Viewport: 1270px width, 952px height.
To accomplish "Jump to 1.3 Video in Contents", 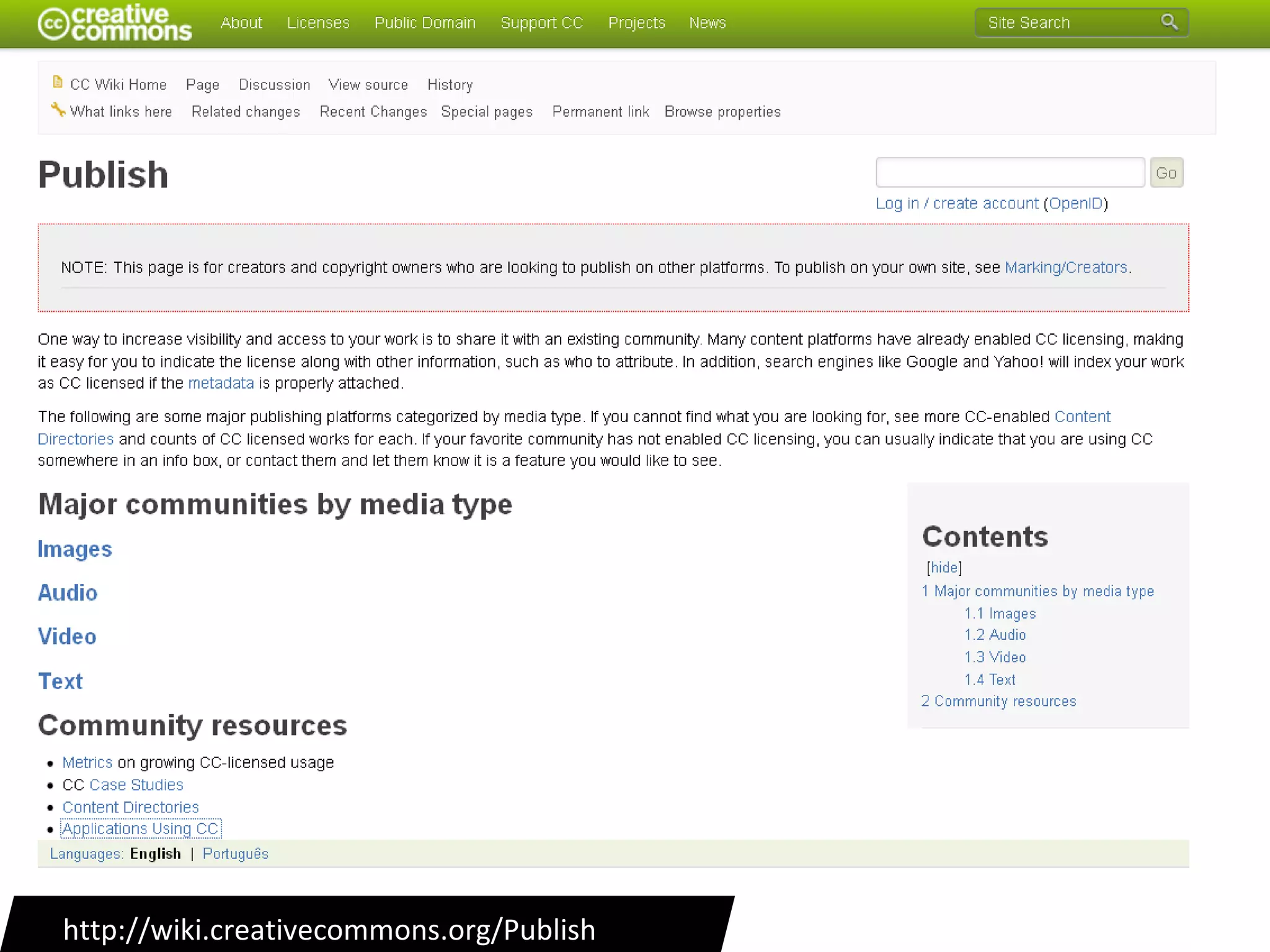I will tap(995, 657).
